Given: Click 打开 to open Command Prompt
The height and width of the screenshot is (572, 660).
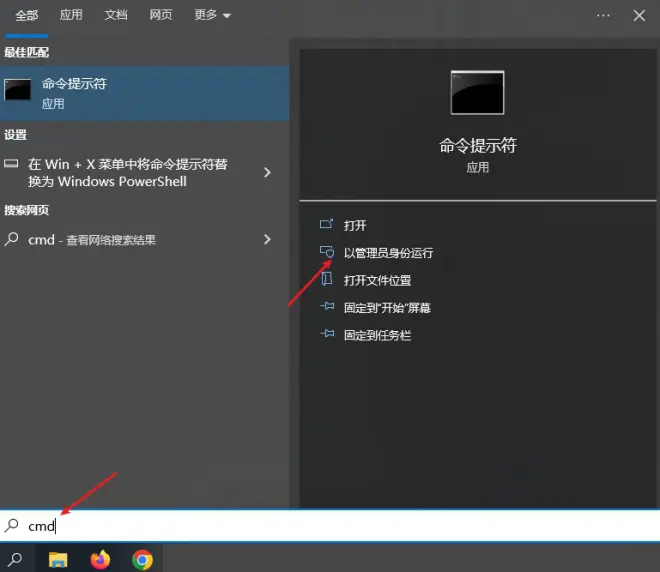Looking at the screenshot, I should click(355, 226).
